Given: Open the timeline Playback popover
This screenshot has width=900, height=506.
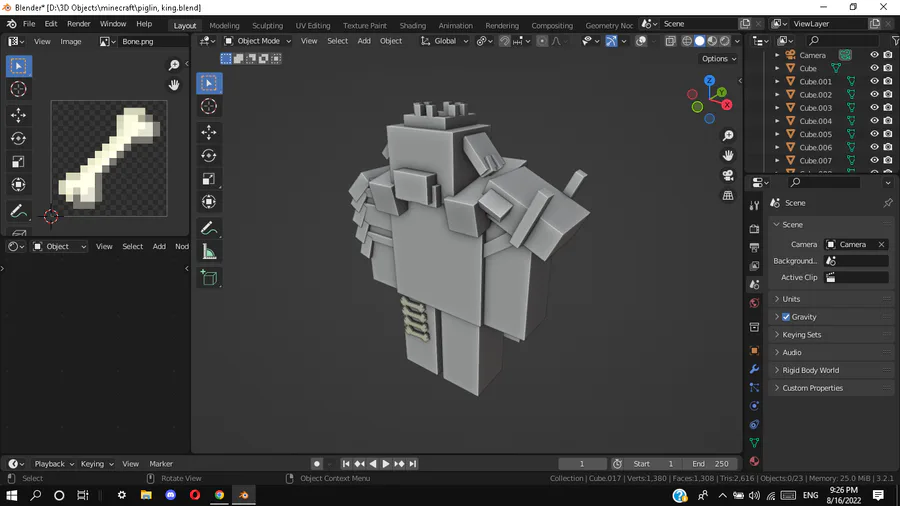Looking at the screenshot, I should [54, 464].
